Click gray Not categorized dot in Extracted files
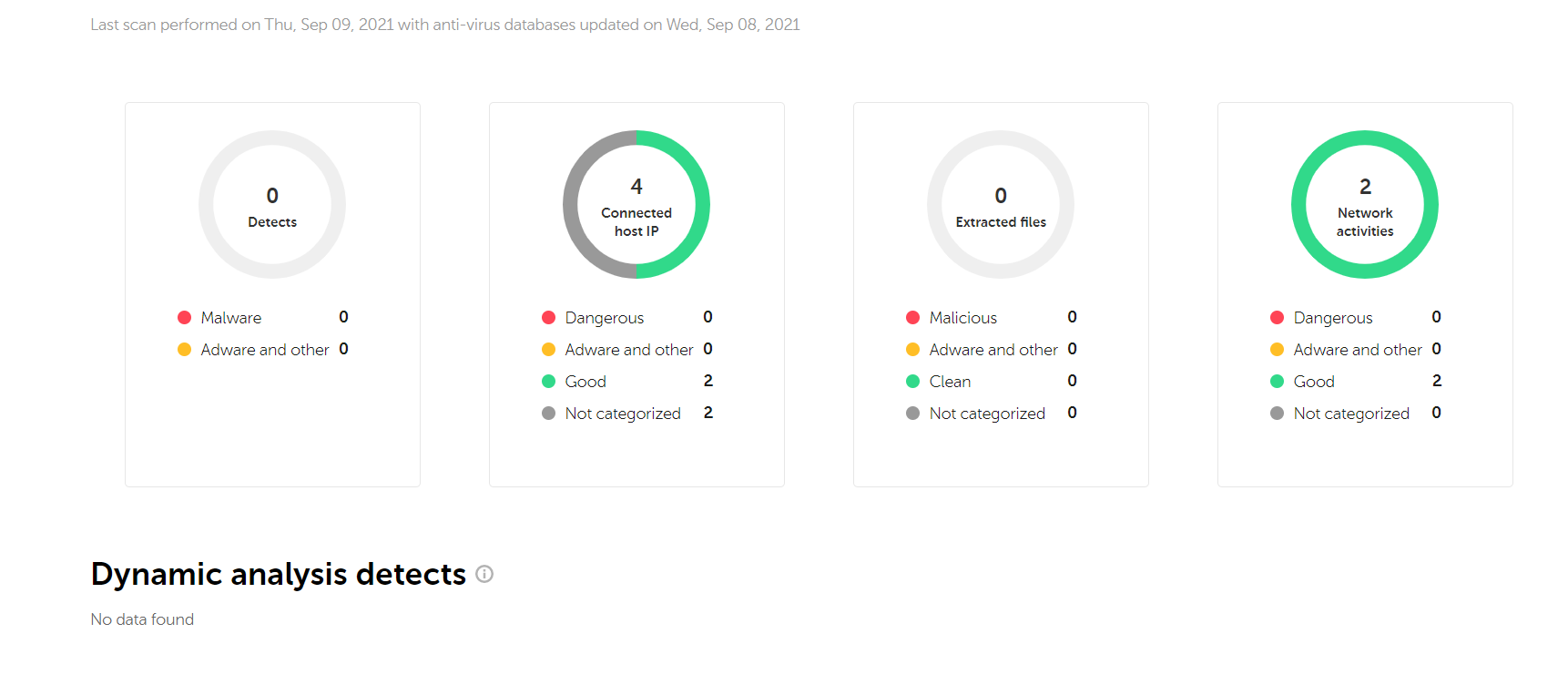 point(912,414)
